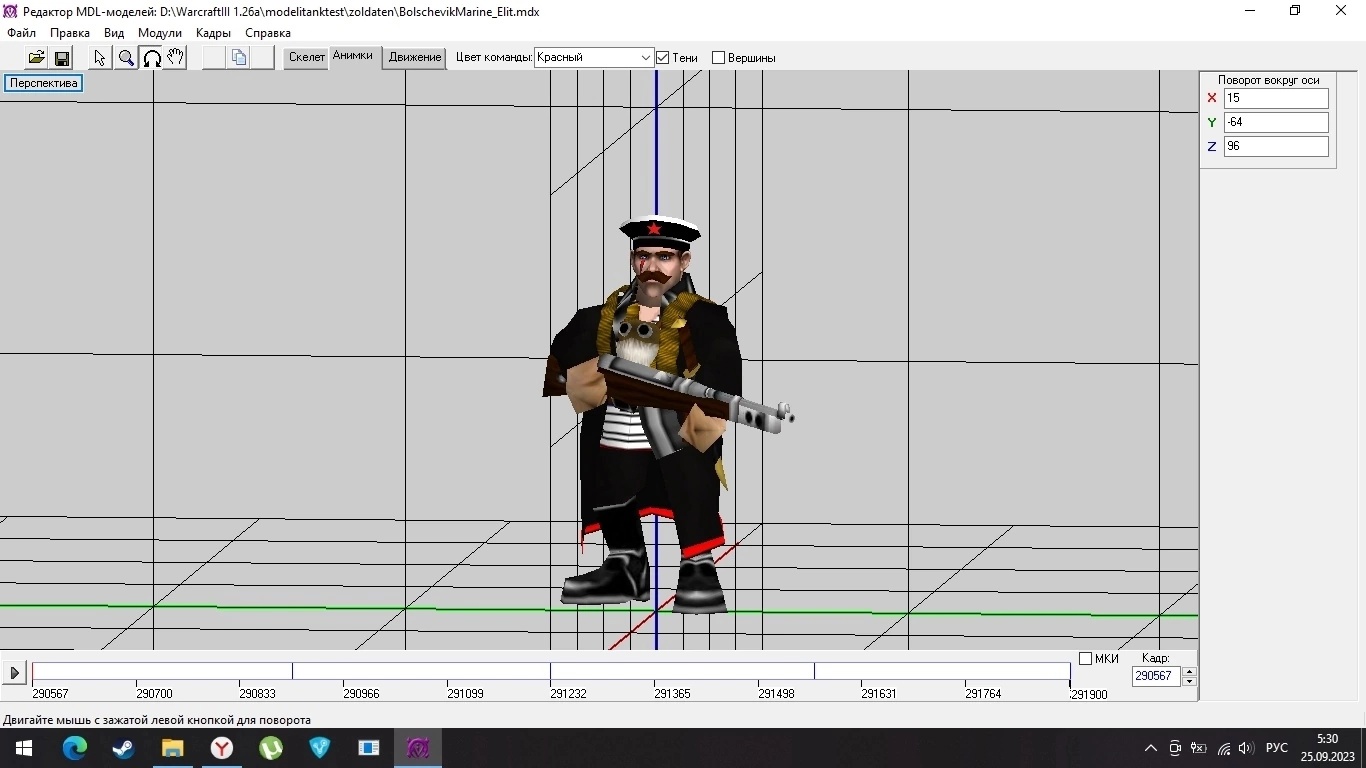This screenshot has width=1366, height=768.
Task: Open File Explorer from the taskbar
Action: (173, 748)
